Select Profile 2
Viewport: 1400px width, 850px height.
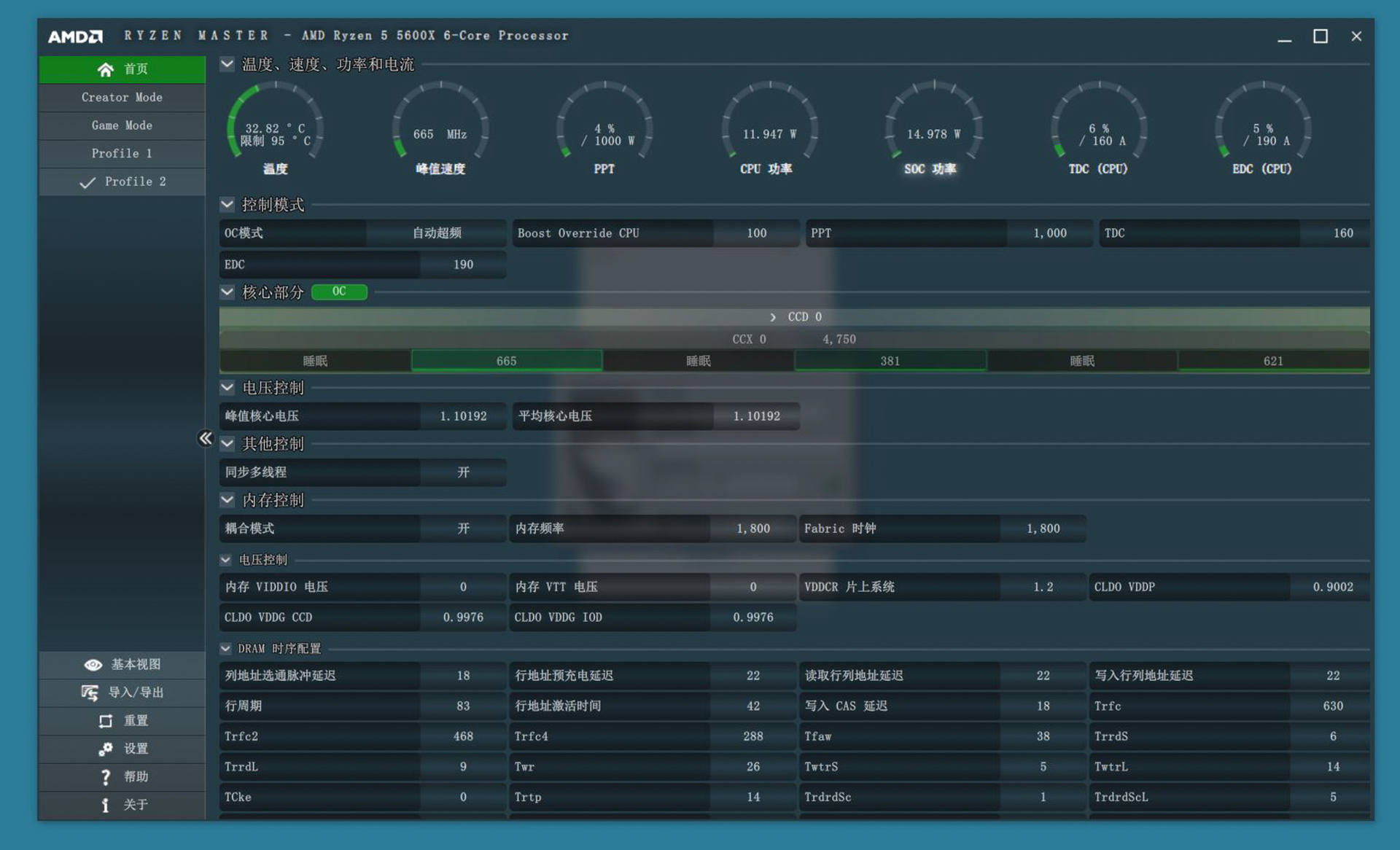(x=122, y=182)
